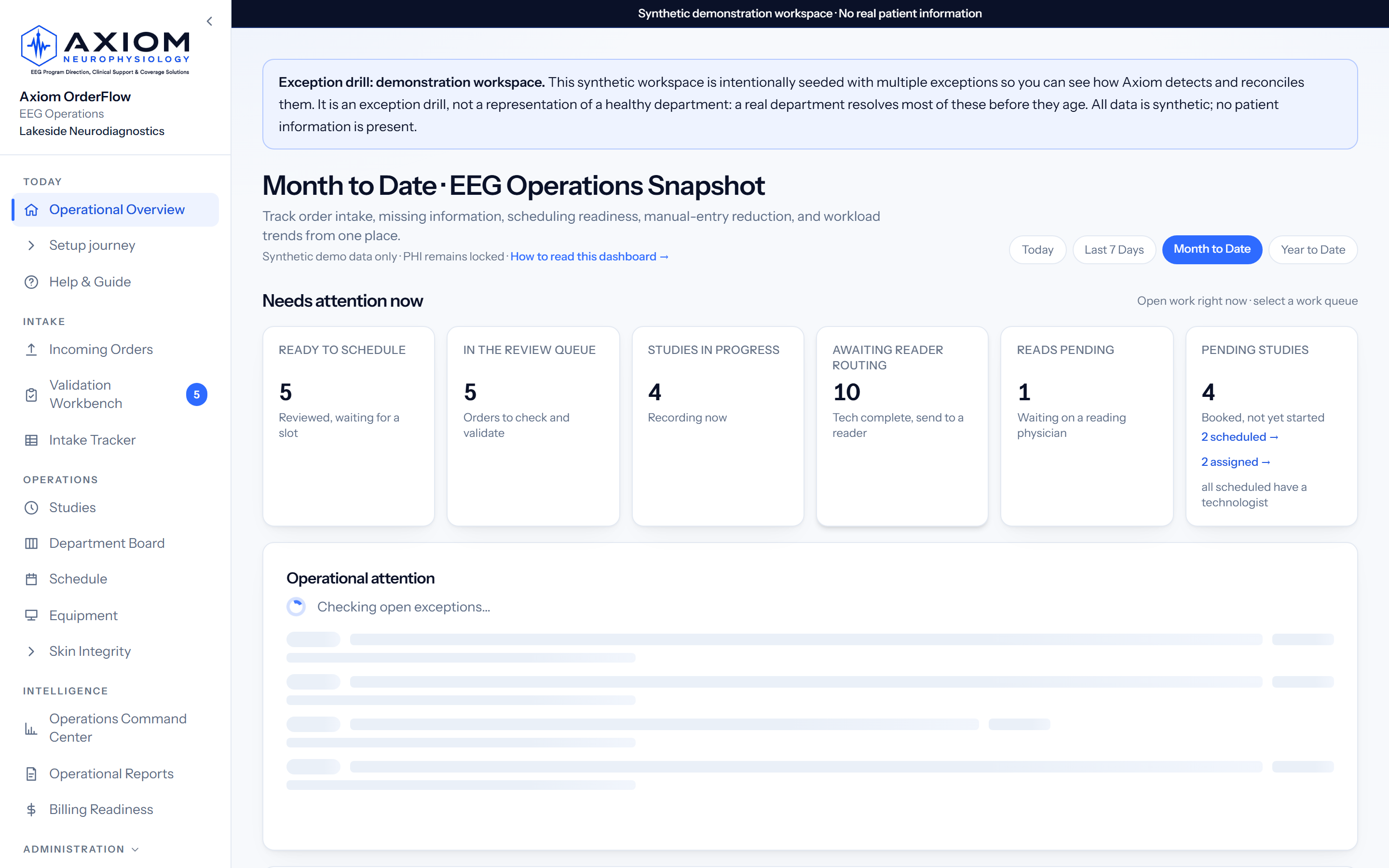
Task: Select the Today time range
Action: (x=1037, y=250)
